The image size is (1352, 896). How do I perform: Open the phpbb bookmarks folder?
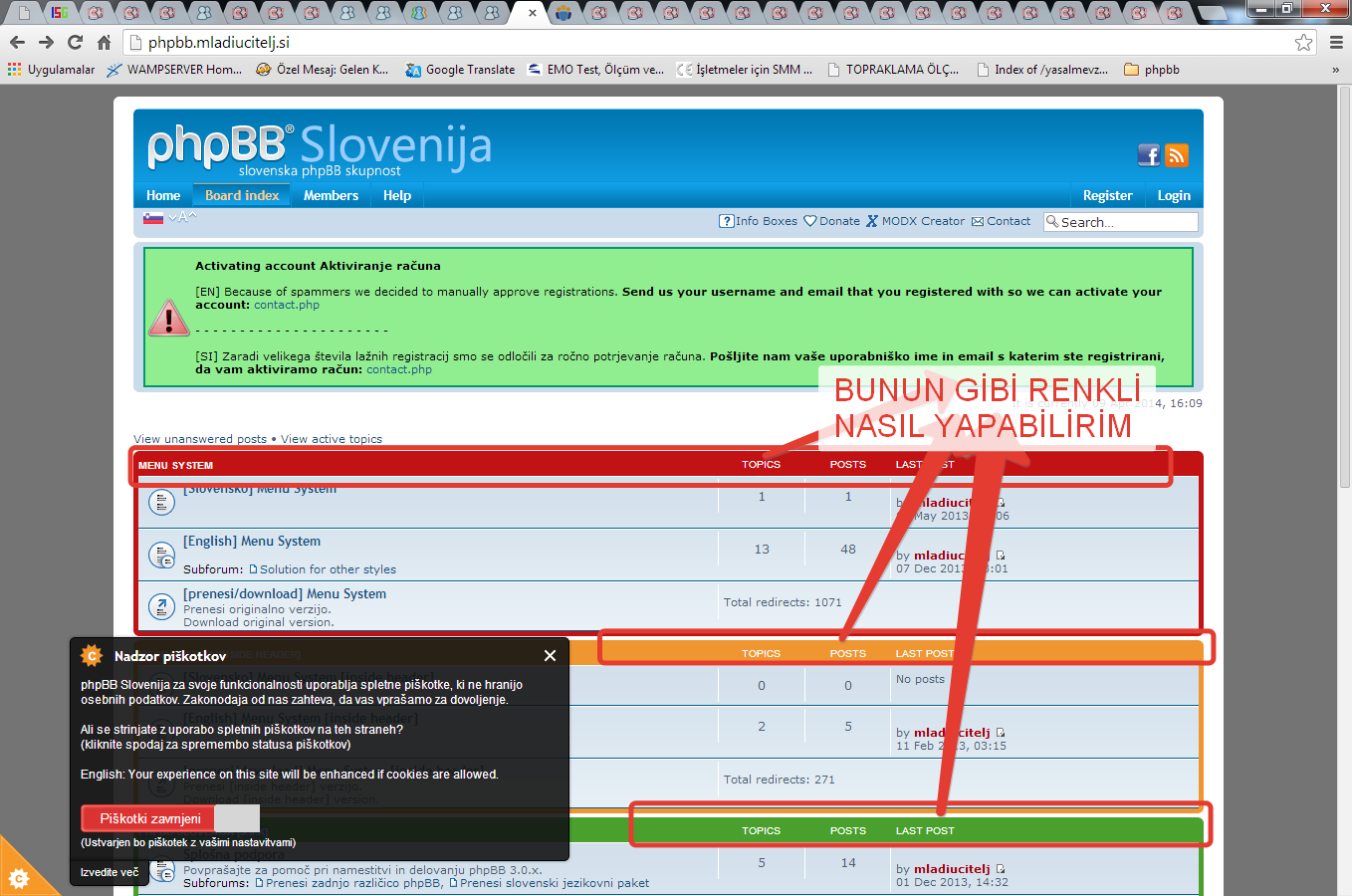(1152, 70)
